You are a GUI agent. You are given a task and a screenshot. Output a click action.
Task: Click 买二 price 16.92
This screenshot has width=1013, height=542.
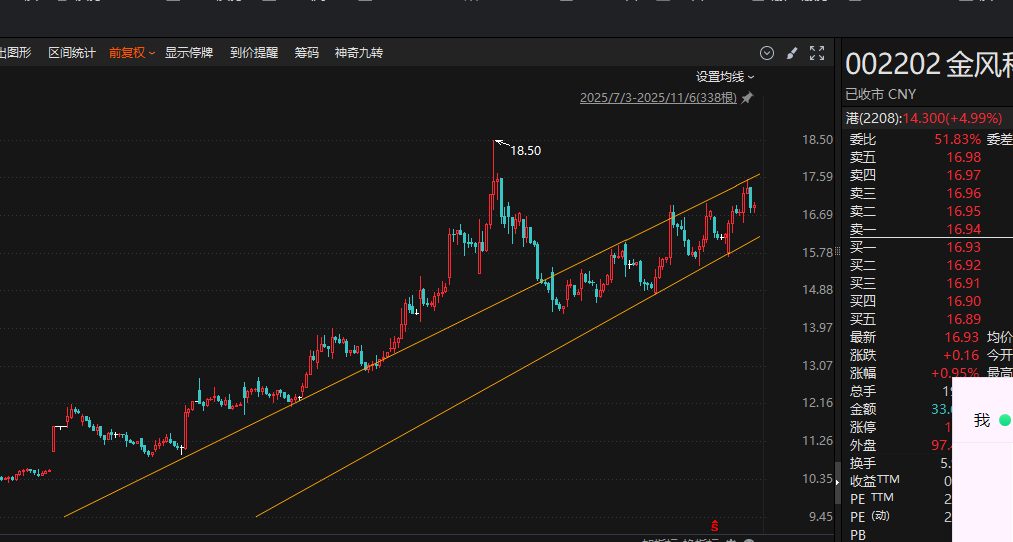(x=963, y=266)
